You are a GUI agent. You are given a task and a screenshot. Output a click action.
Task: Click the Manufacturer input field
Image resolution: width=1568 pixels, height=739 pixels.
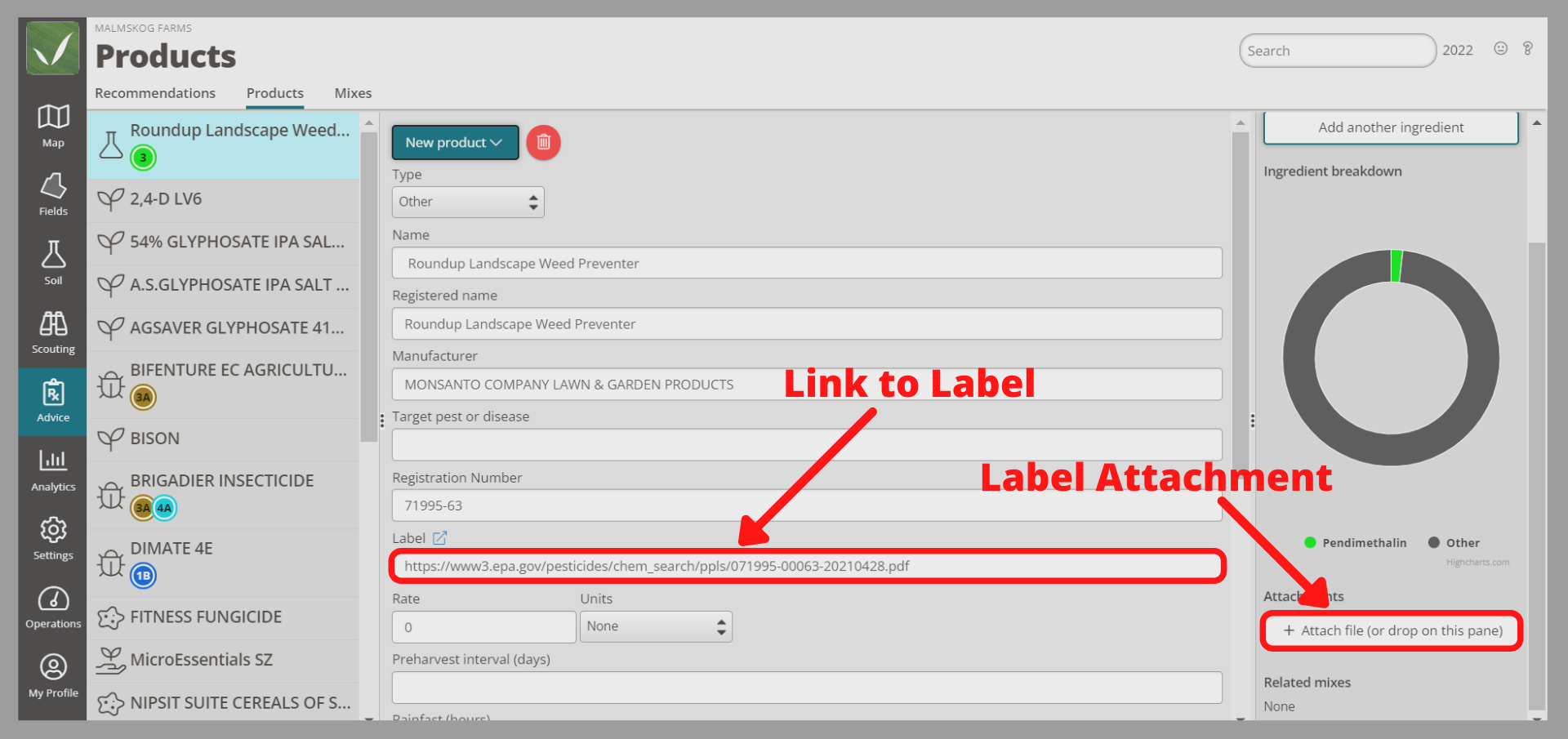(x=807, y=384)
